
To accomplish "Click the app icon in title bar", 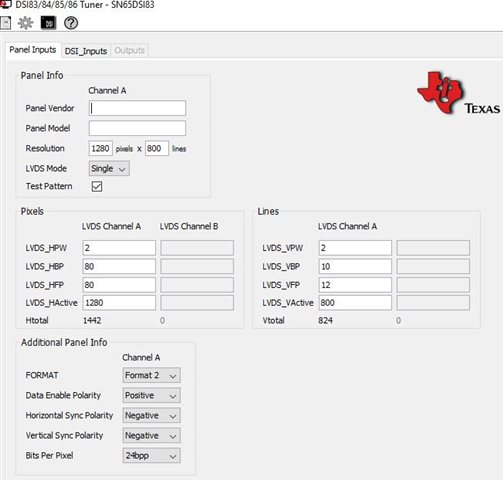I will (x=5, y=4).
